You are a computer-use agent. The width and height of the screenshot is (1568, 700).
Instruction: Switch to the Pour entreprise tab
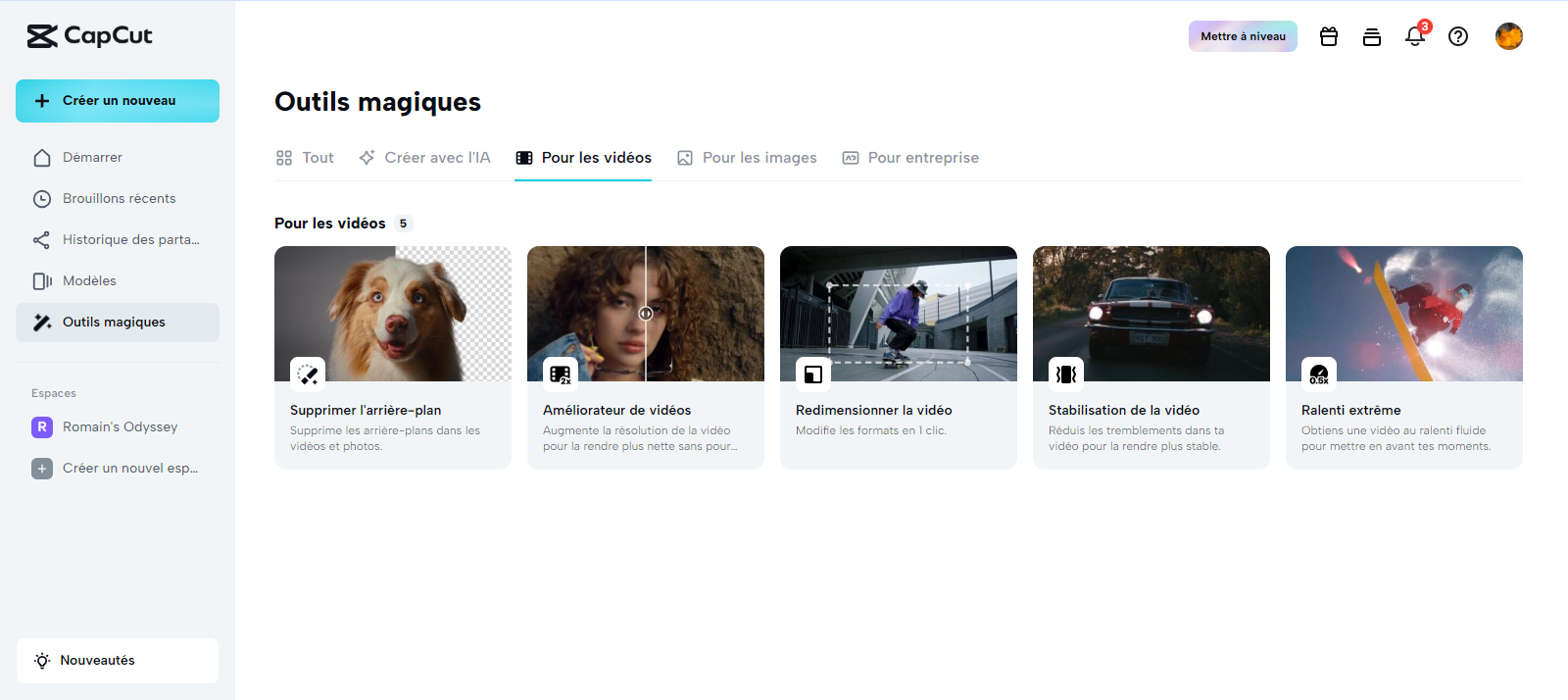tap(910, 158)
